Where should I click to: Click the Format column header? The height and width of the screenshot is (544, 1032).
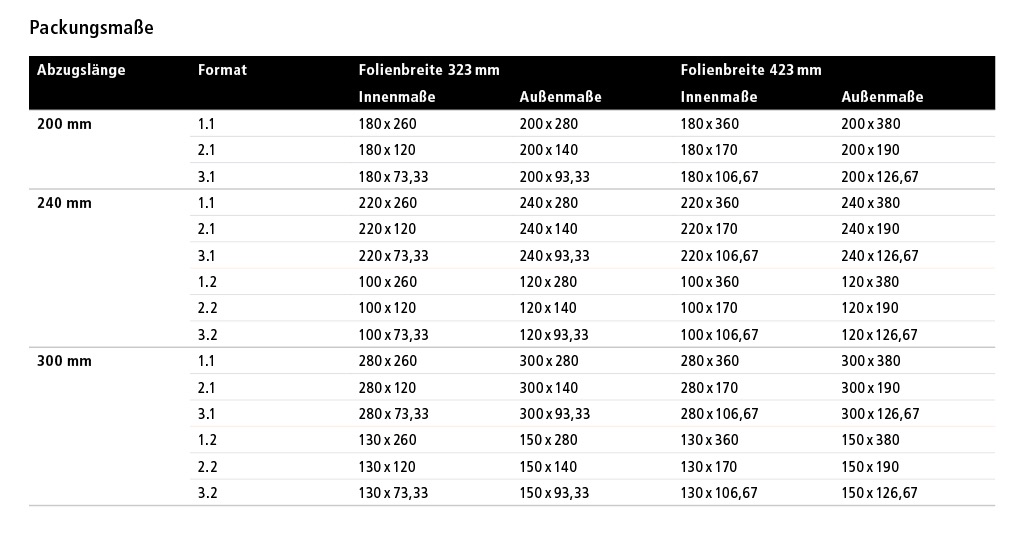[x=222, y=70]
